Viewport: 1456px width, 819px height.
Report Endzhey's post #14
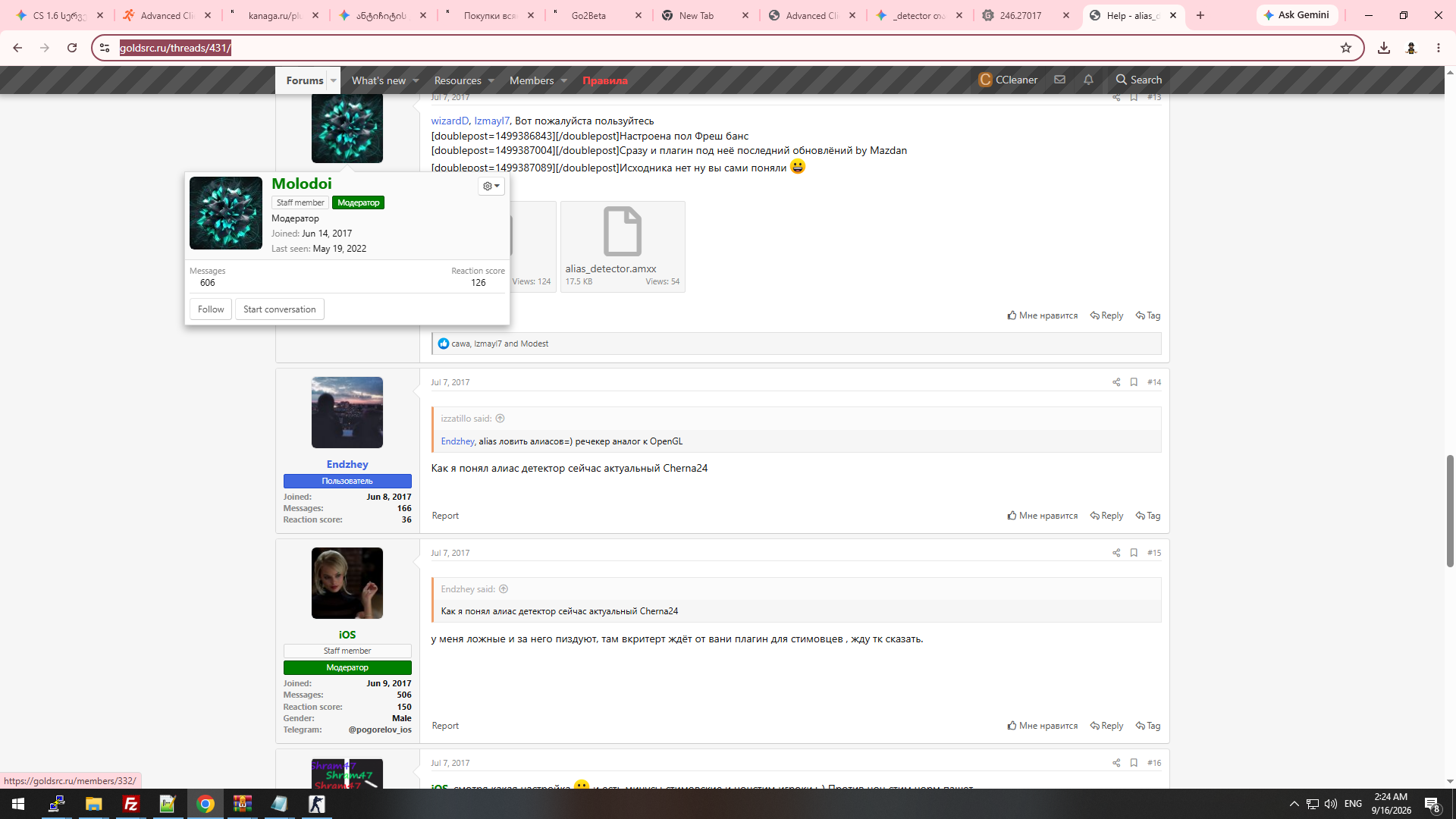pos(445,516)
